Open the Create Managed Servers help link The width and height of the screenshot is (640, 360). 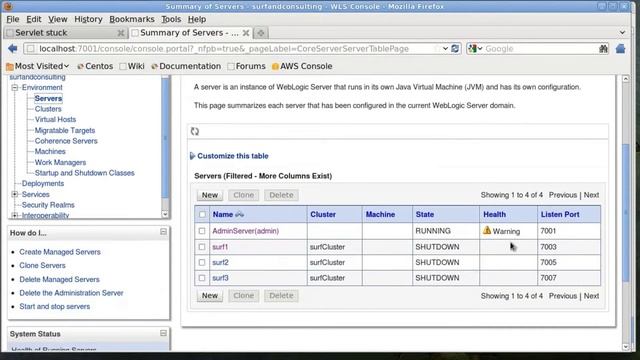pyautogui.click(x=60, y=252)
